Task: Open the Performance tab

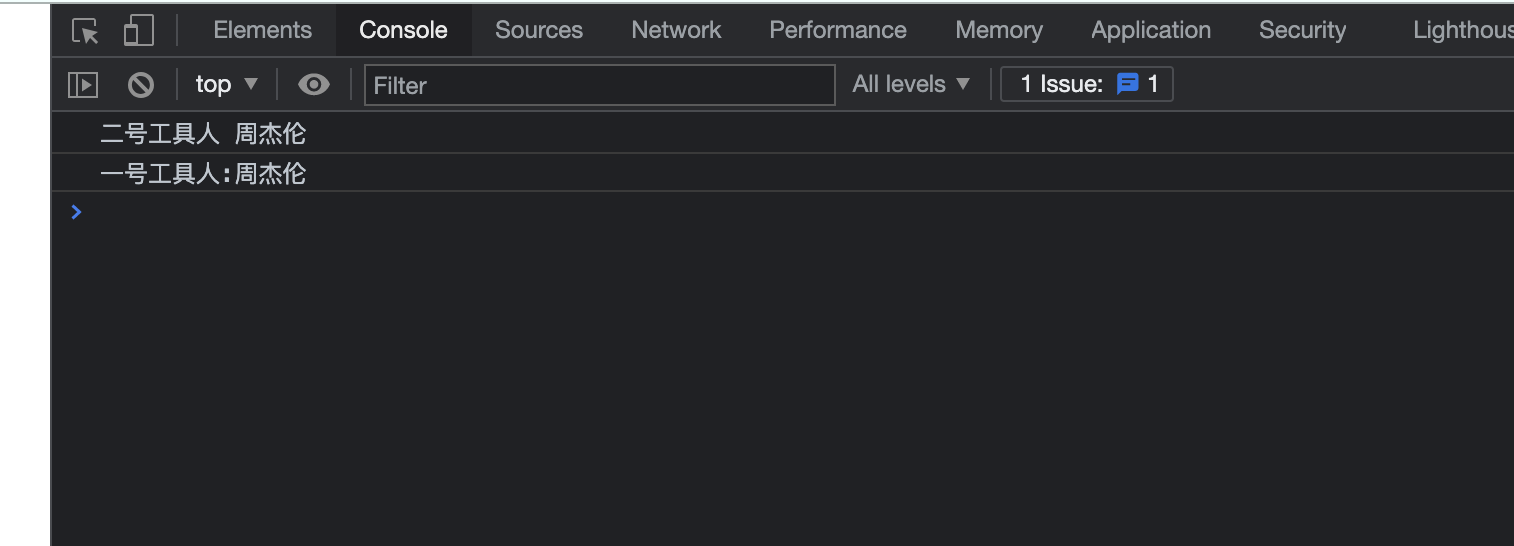Action: click(x=838, y=30)
